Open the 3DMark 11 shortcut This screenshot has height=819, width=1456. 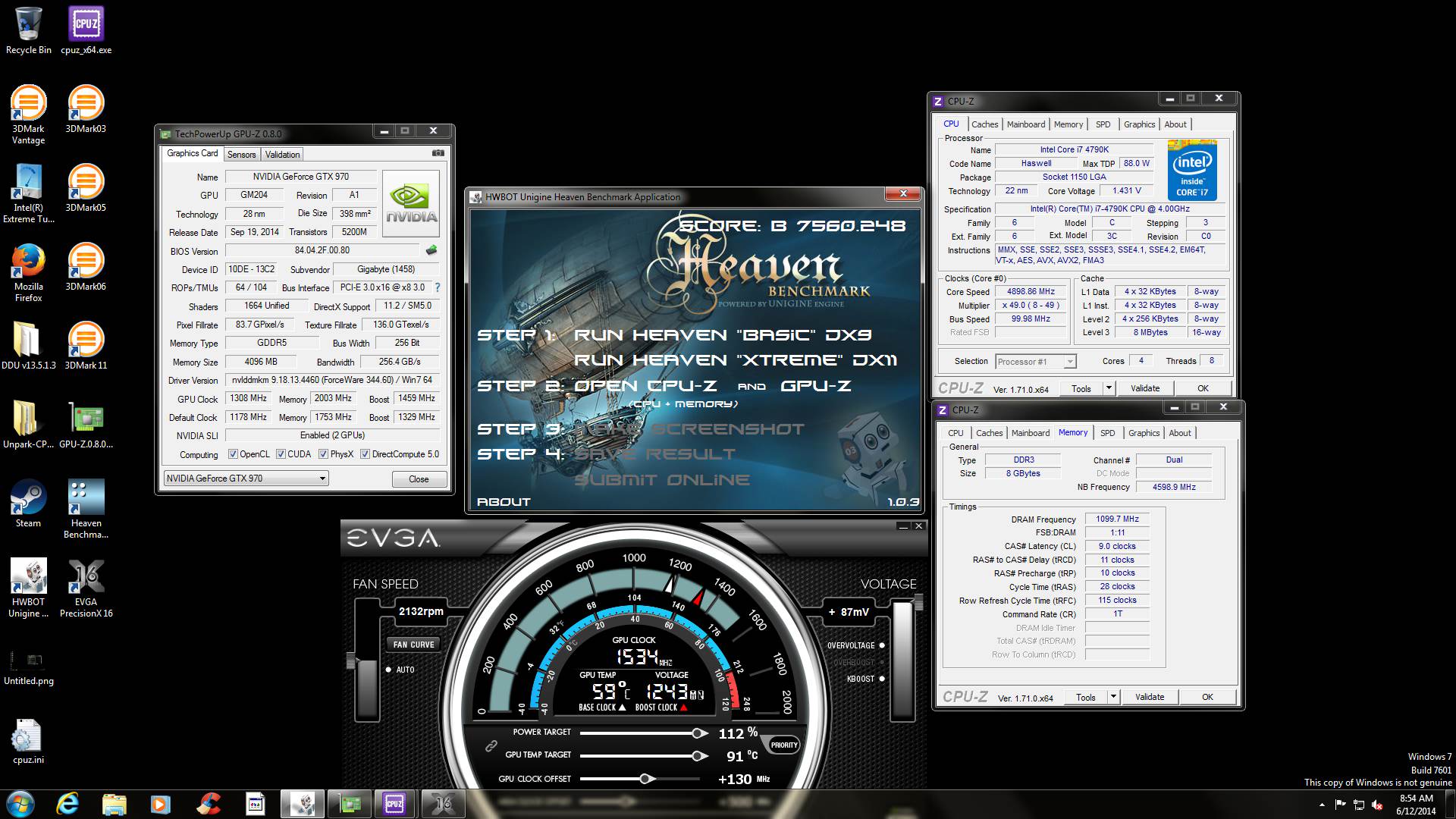point(86,346)
